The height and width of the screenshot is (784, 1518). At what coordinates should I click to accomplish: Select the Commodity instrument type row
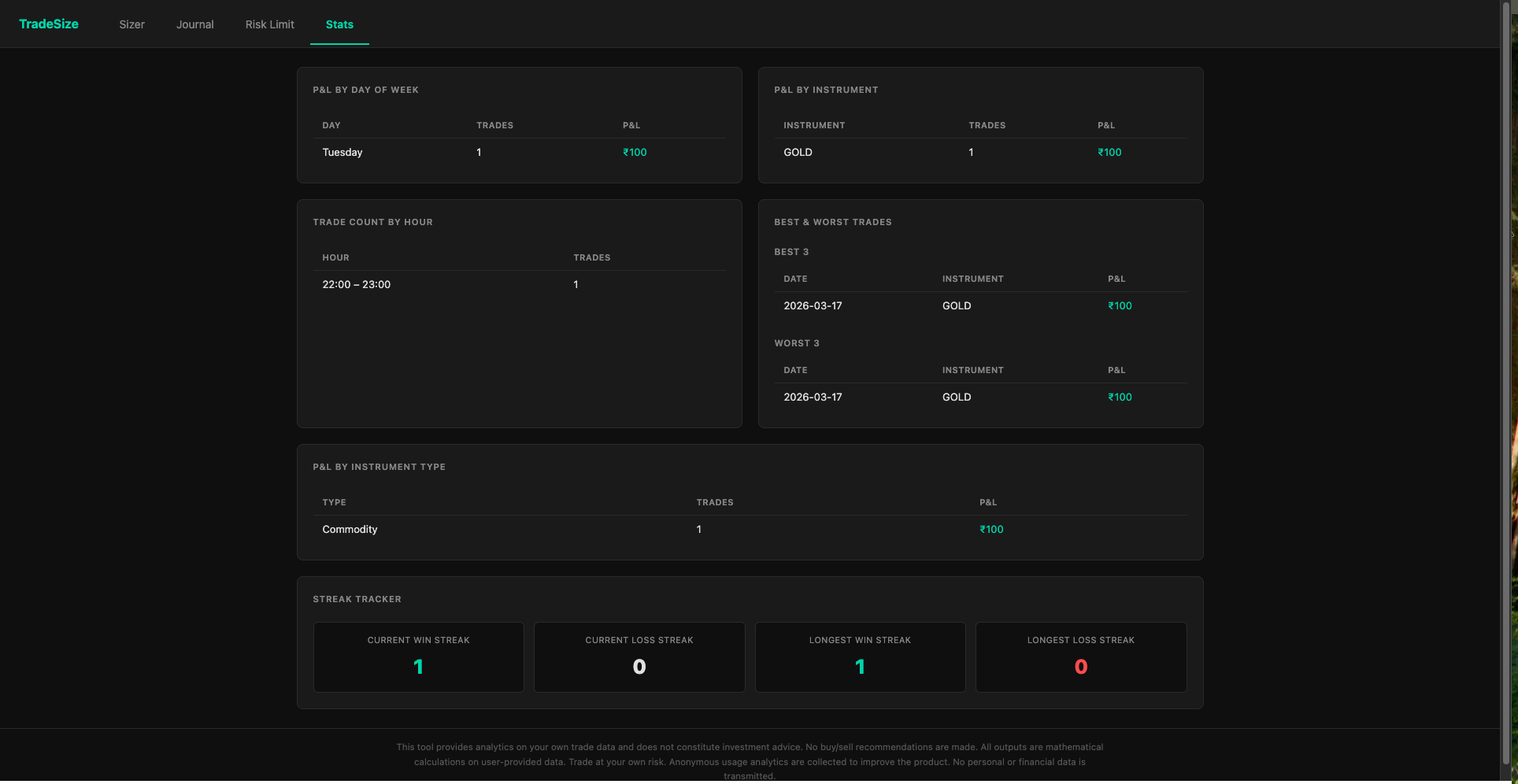(x=350, y=529)
